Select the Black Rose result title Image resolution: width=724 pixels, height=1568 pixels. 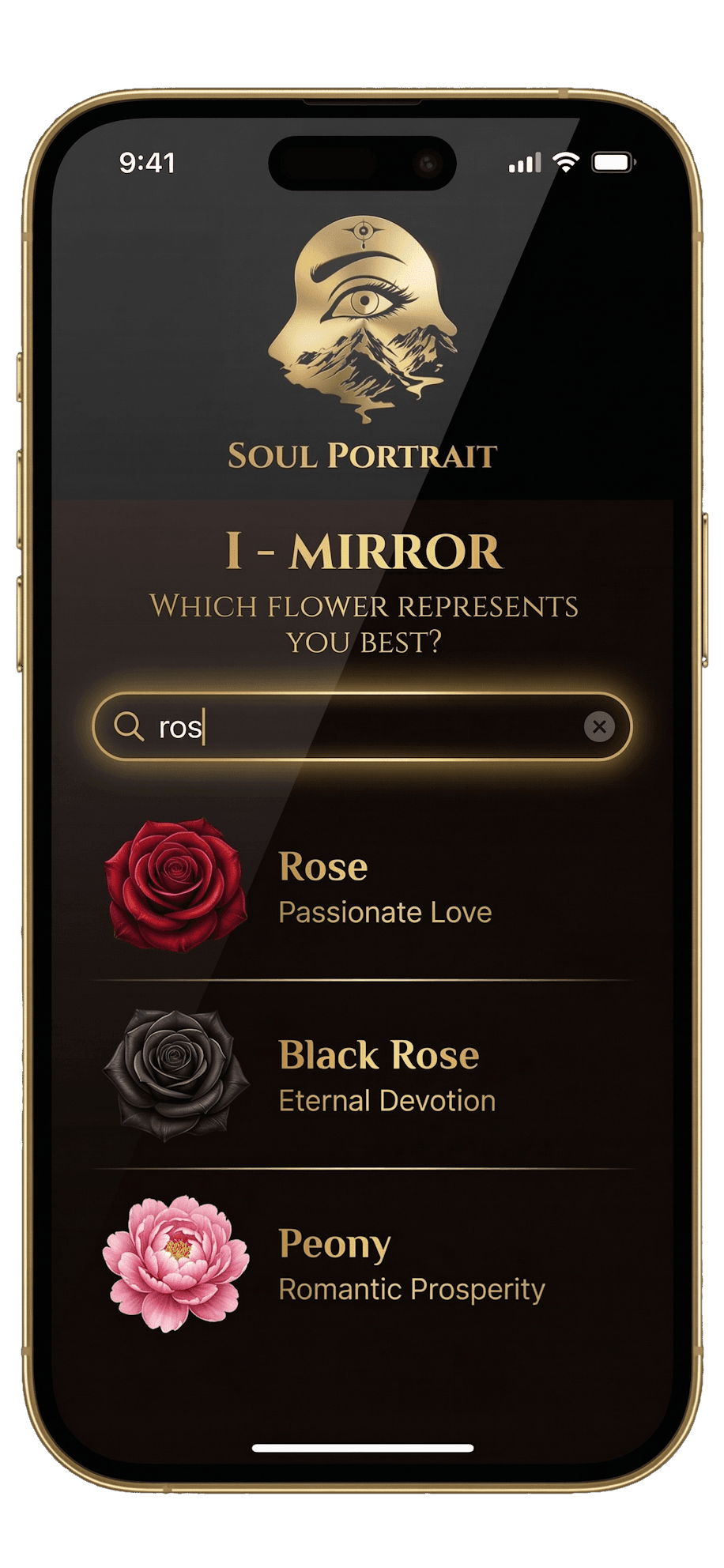379,1055
